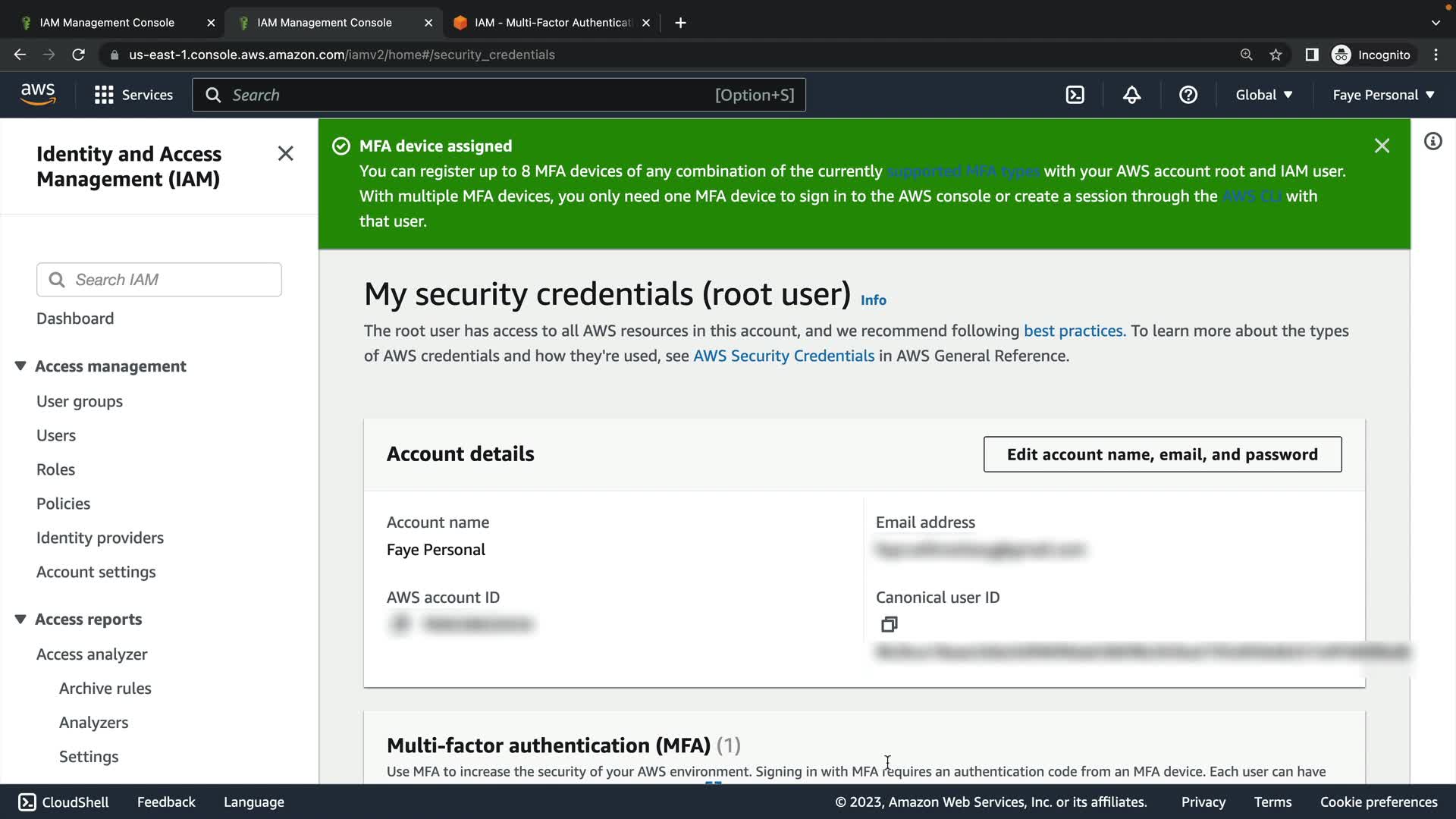Open Users in the sidebar
The height and width of the screenshot is (819, 1456).
tap(56, 435)
